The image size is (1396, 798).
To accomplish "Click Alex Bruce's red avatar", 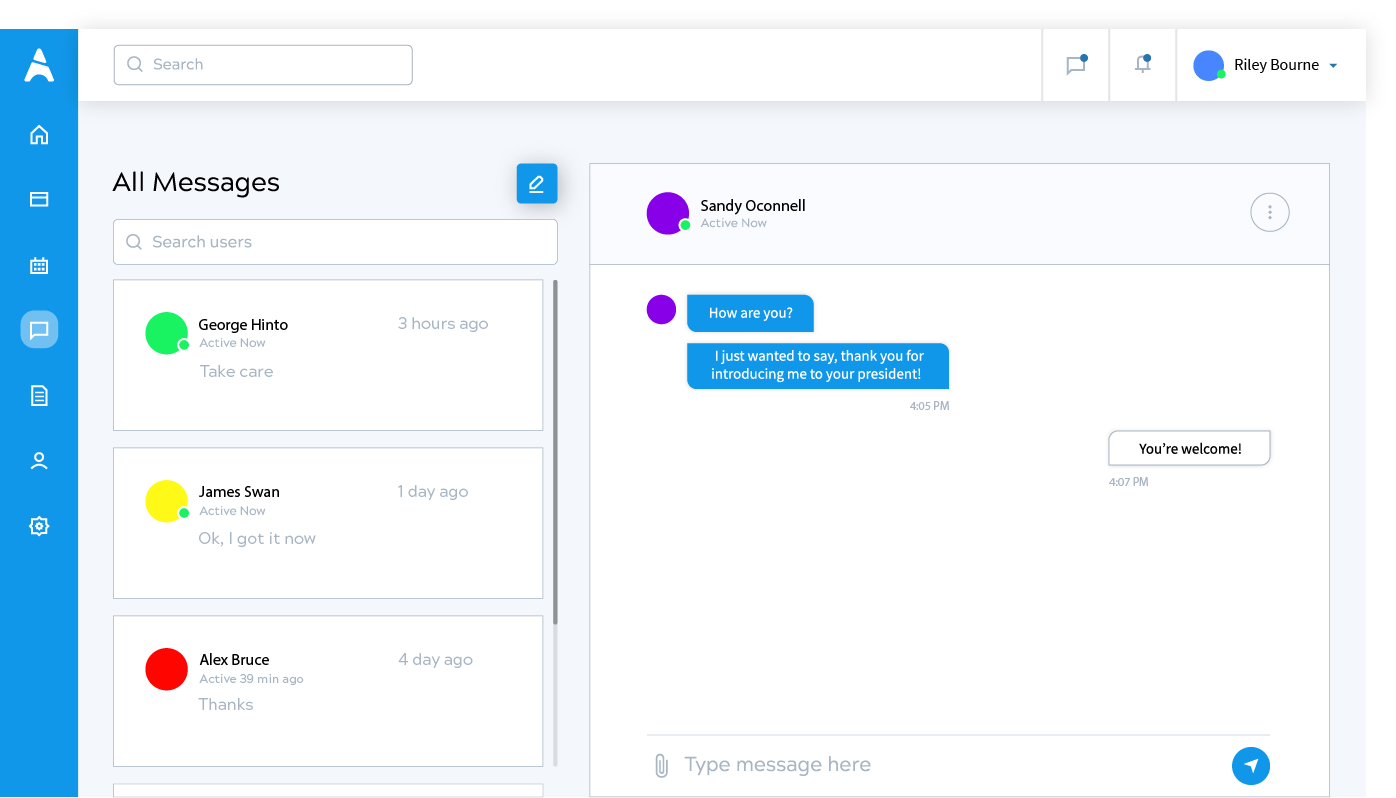I will pyautogui.click(x=166, y=669).
